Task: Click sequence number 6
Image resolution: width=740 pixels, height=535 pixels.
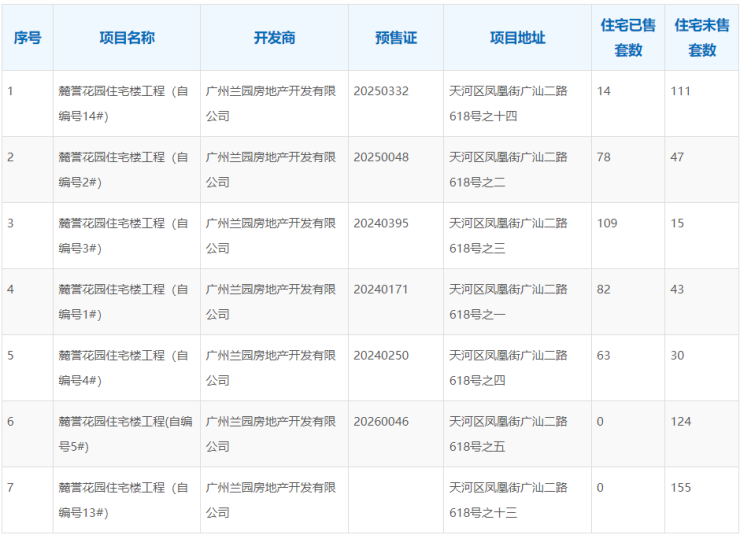Action: [10, 421]
